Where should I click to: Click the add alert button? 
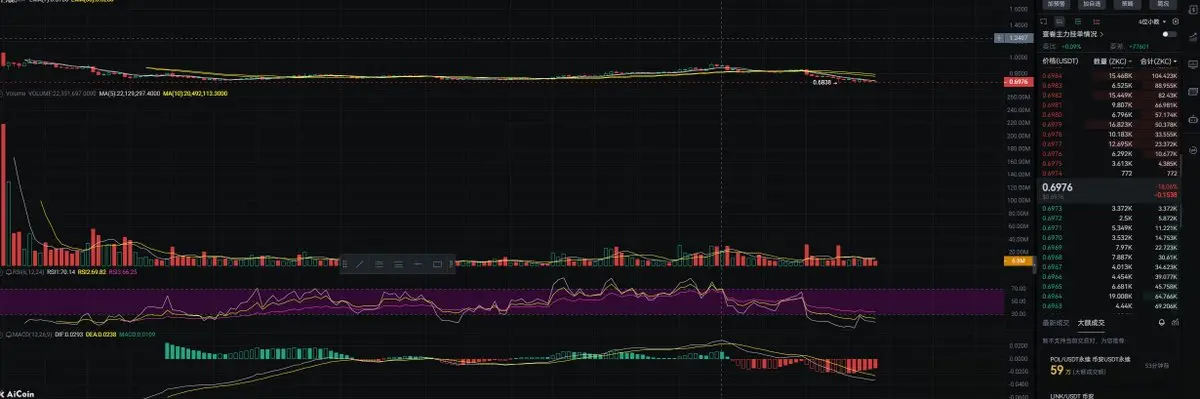(x=1056, y=4)
